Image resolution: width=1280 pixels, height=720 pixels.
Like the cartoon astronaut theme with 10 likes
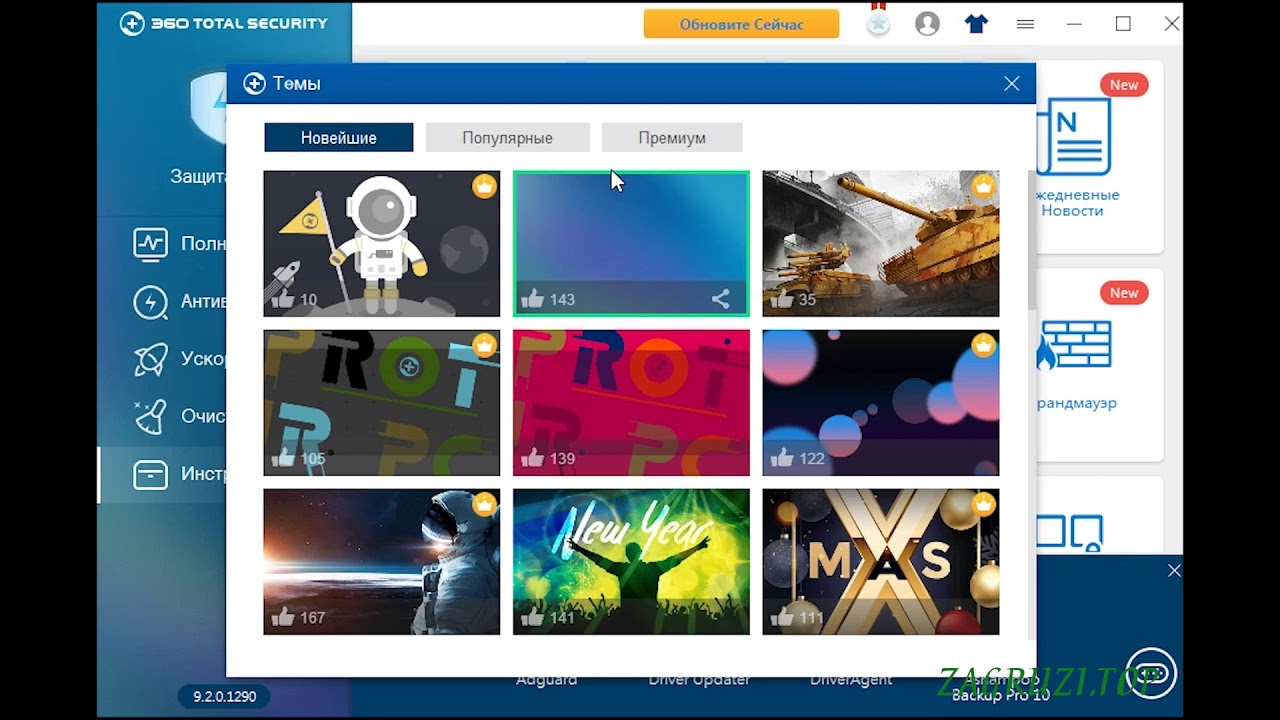pos(283,298)
